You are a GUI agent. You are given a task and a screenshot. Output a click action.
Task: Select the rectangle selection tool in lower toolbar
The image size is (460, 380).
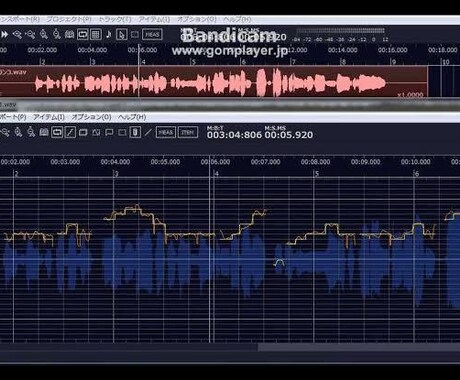[83, 133]
